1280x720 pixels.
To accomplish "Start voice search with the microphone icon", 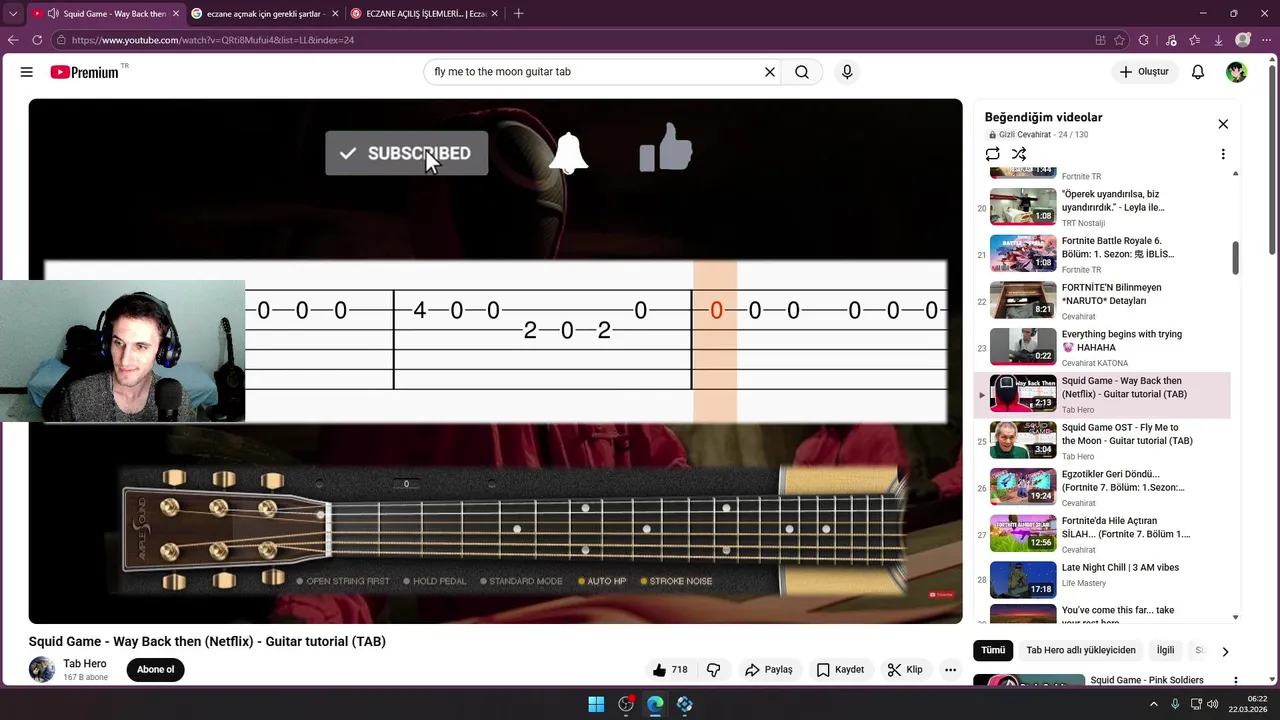I will 847,72.
